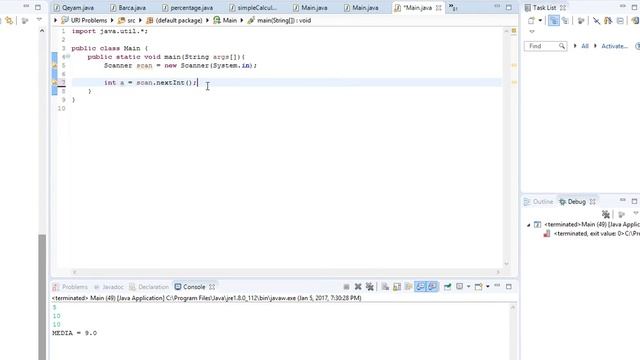This screenshot has height=360, width=640.
Task: Click the code on line 7 int a declaration
Action: click(150, 82)
